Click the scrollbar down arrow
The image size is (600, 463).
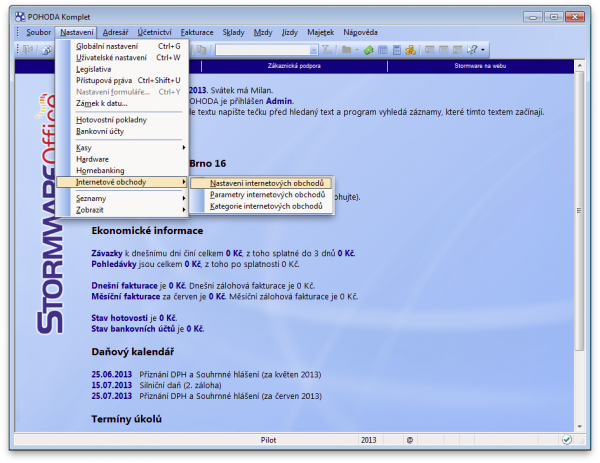(579, 426)
